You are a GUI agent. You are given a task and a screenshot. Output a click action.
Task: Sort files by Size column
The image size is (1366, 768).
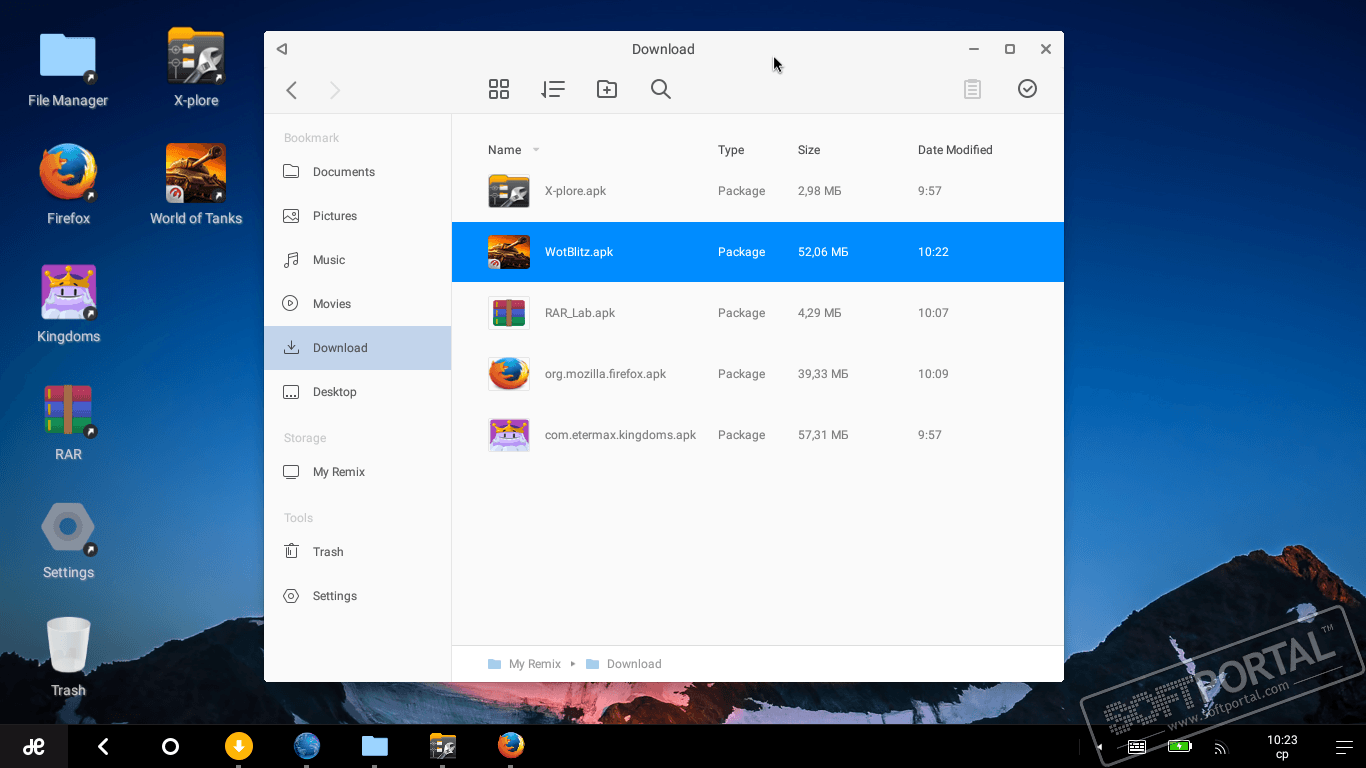click(808, 150)
